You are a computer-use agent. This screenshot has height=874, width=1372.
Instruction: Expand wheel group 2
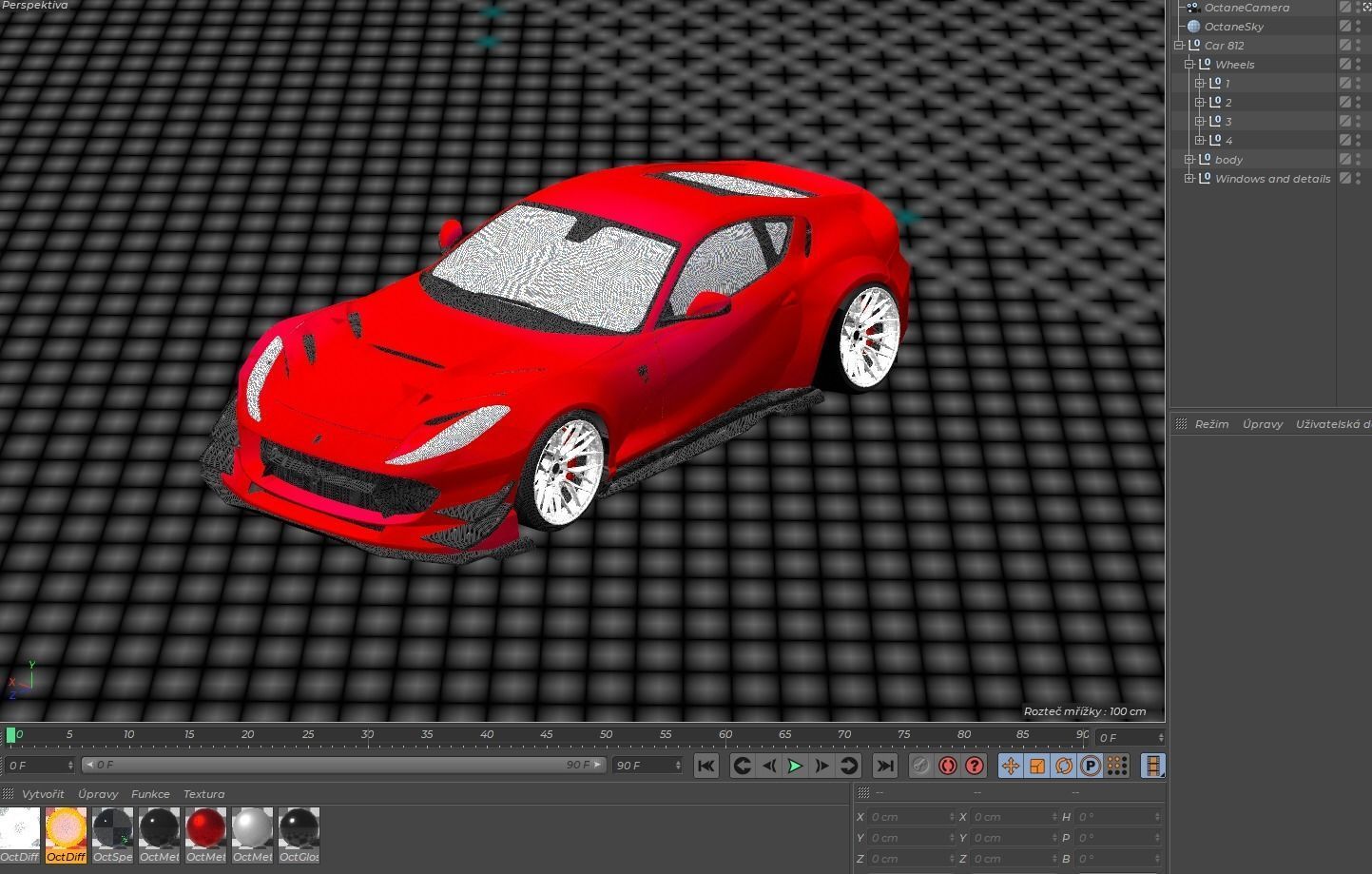[1200, 103]
